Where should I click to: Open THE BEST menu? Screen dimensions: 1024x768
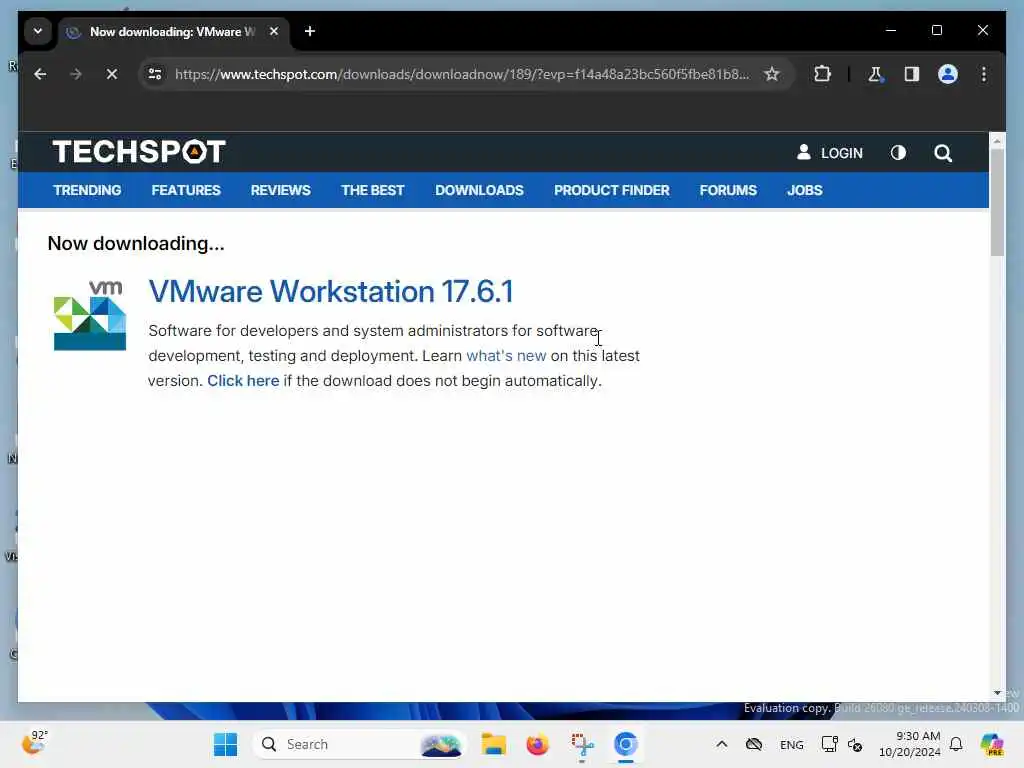click(x=373, y=190)
